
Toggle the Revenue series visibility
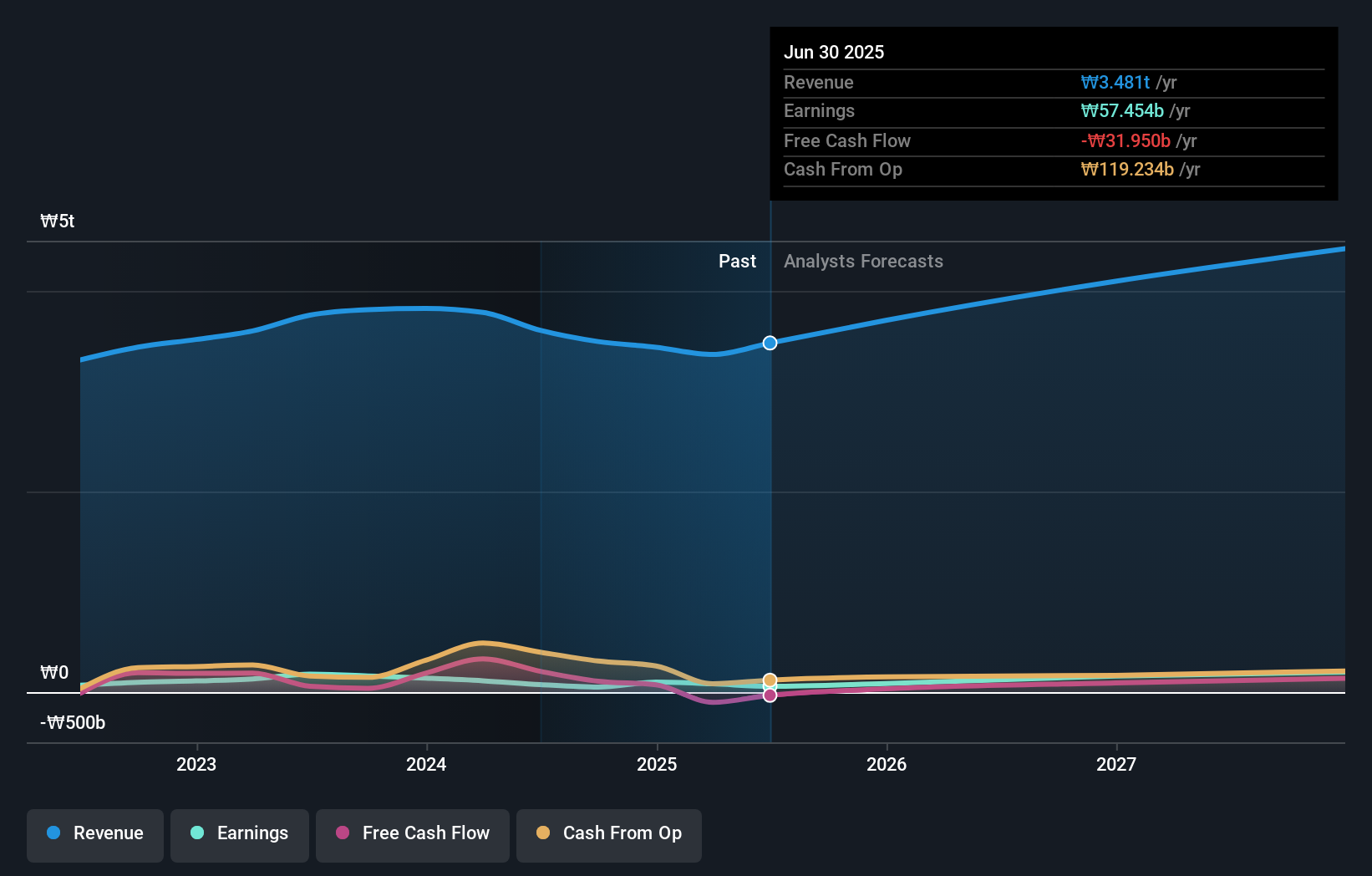click(94, 833)
